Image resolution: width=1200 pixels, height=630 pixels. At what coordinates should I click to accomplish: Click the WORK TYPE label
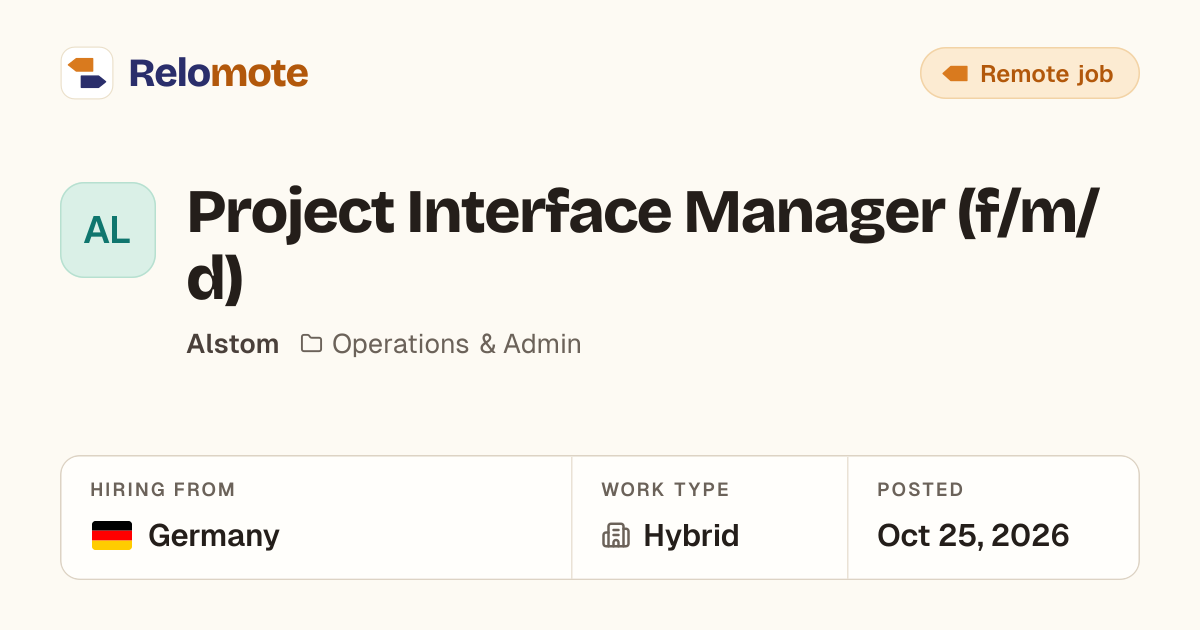pyautogui.click(x=665, y=490)
